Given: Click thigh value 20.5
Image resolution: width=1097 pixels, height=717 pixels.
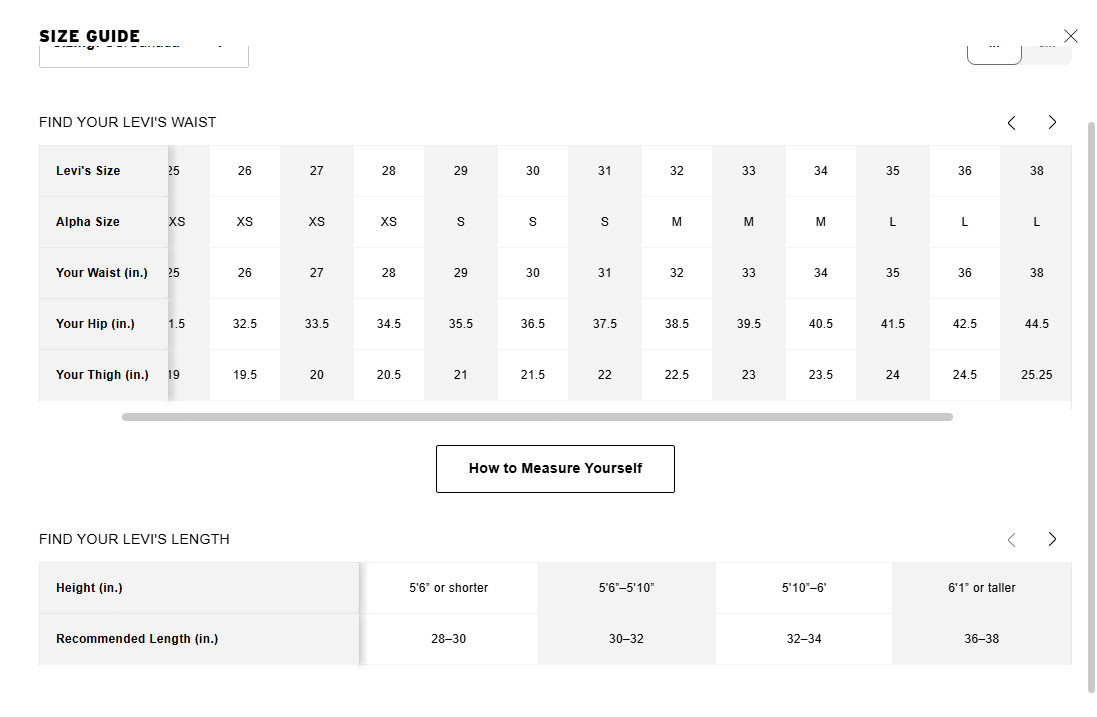Looking at the screenshot, I should [389, 375].
